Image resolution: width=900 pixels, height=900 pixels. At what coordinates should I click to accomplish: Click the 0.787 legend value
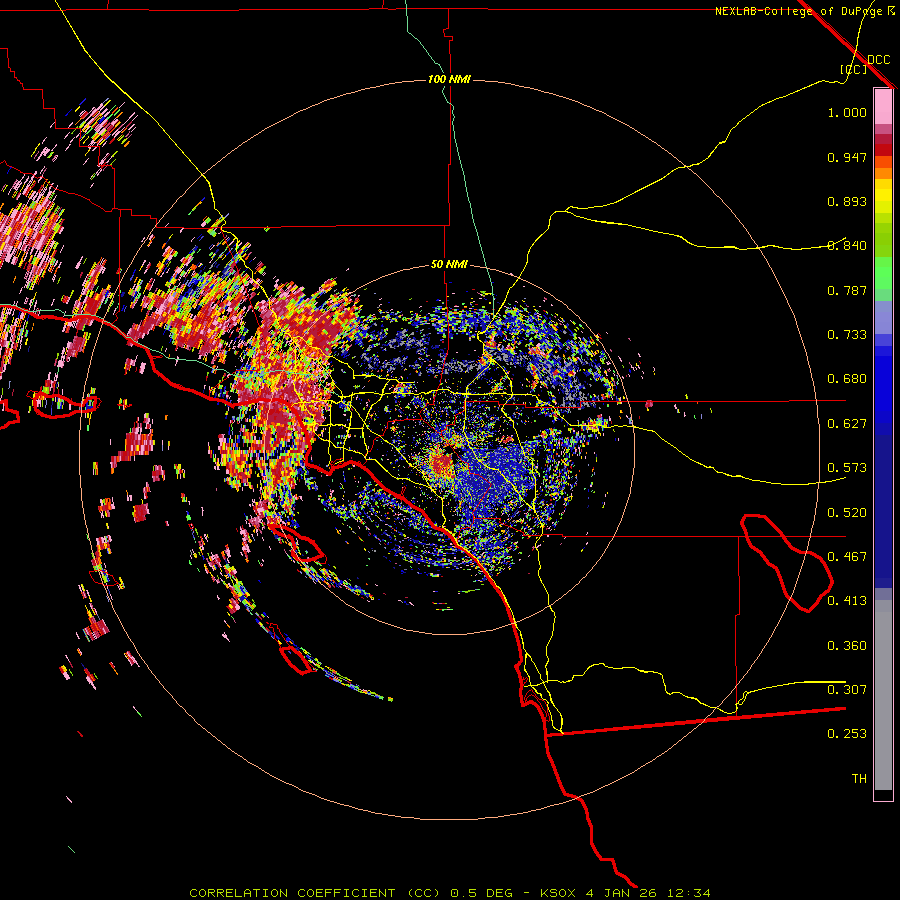(x=847, y=290)
